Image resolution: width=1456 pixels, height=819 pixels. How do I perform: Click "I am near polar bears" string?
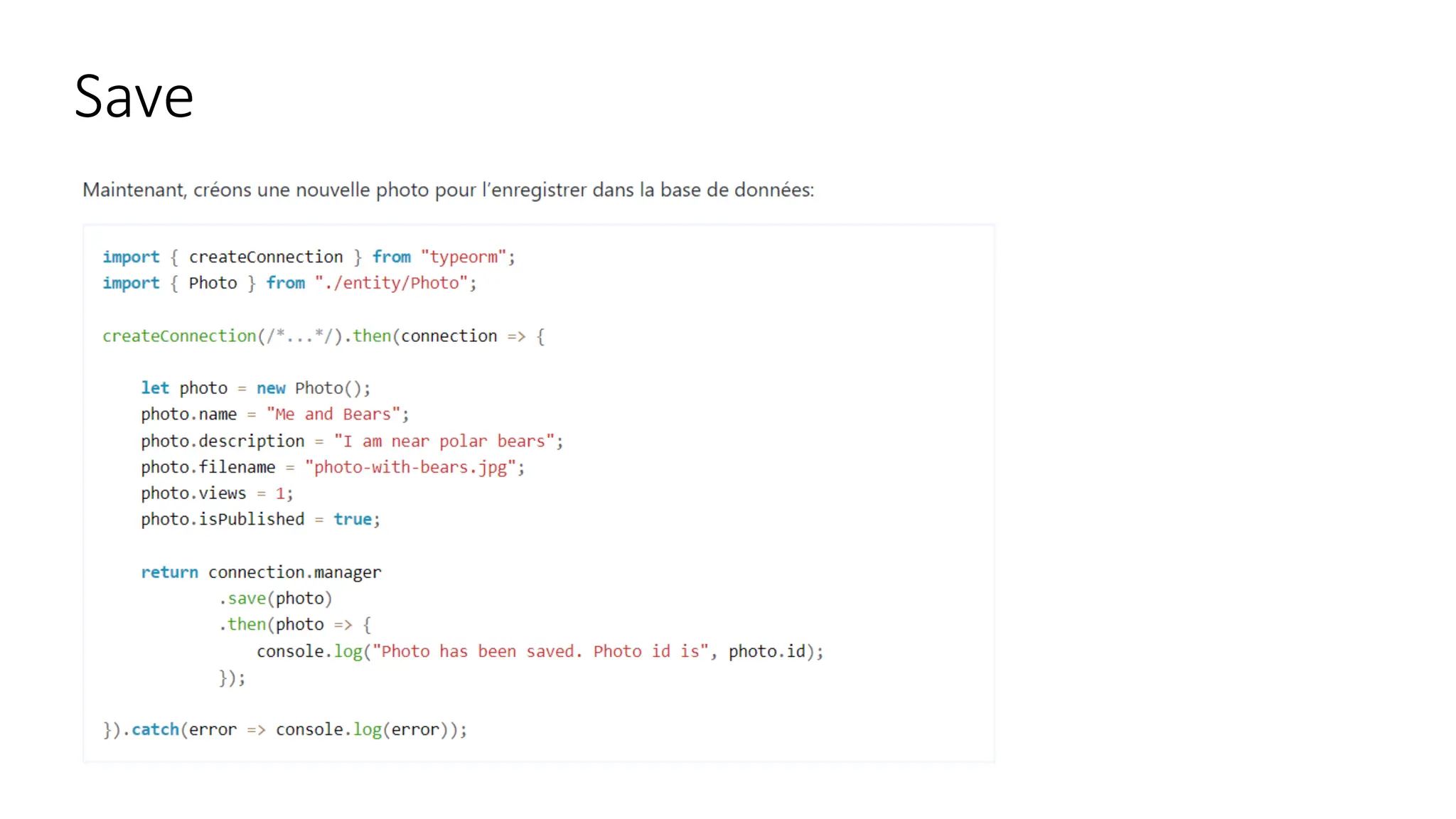[x=444, y=441]
